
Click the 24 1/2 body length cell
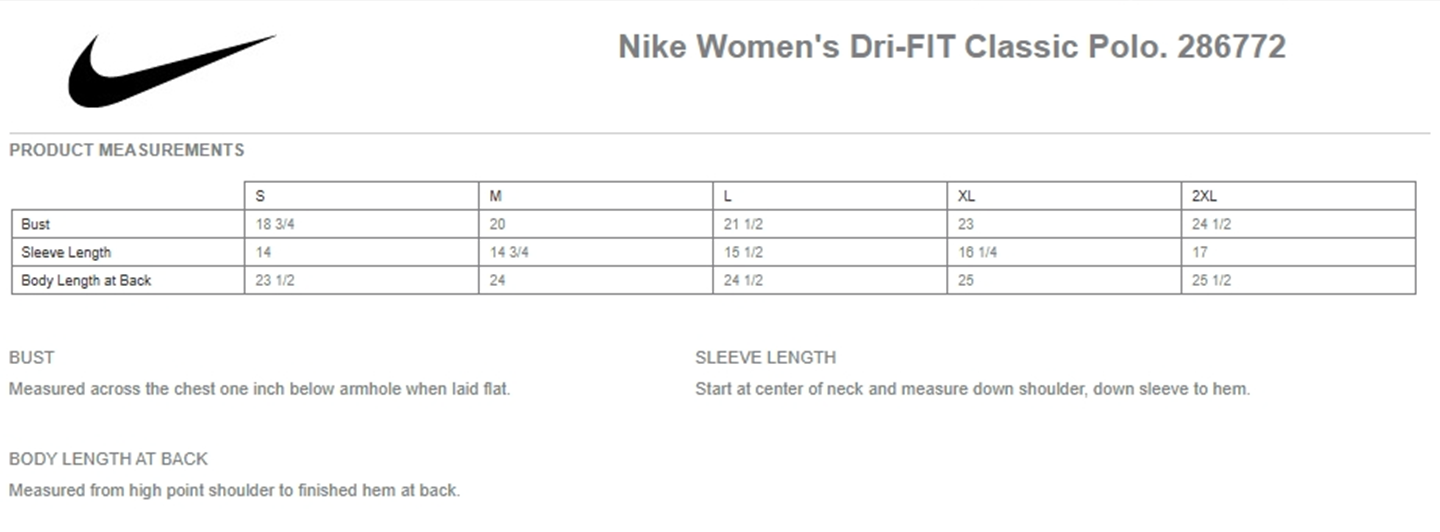click(x=830, y=280)
